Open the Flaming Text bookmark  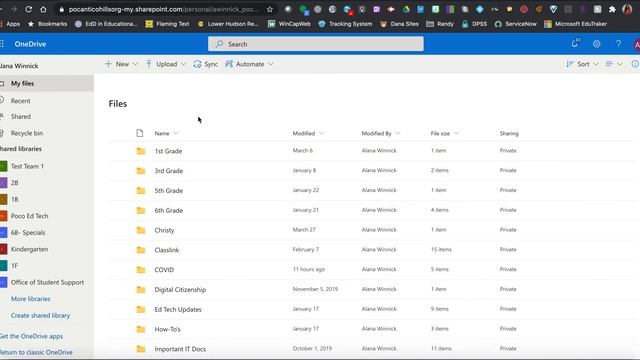167,24
